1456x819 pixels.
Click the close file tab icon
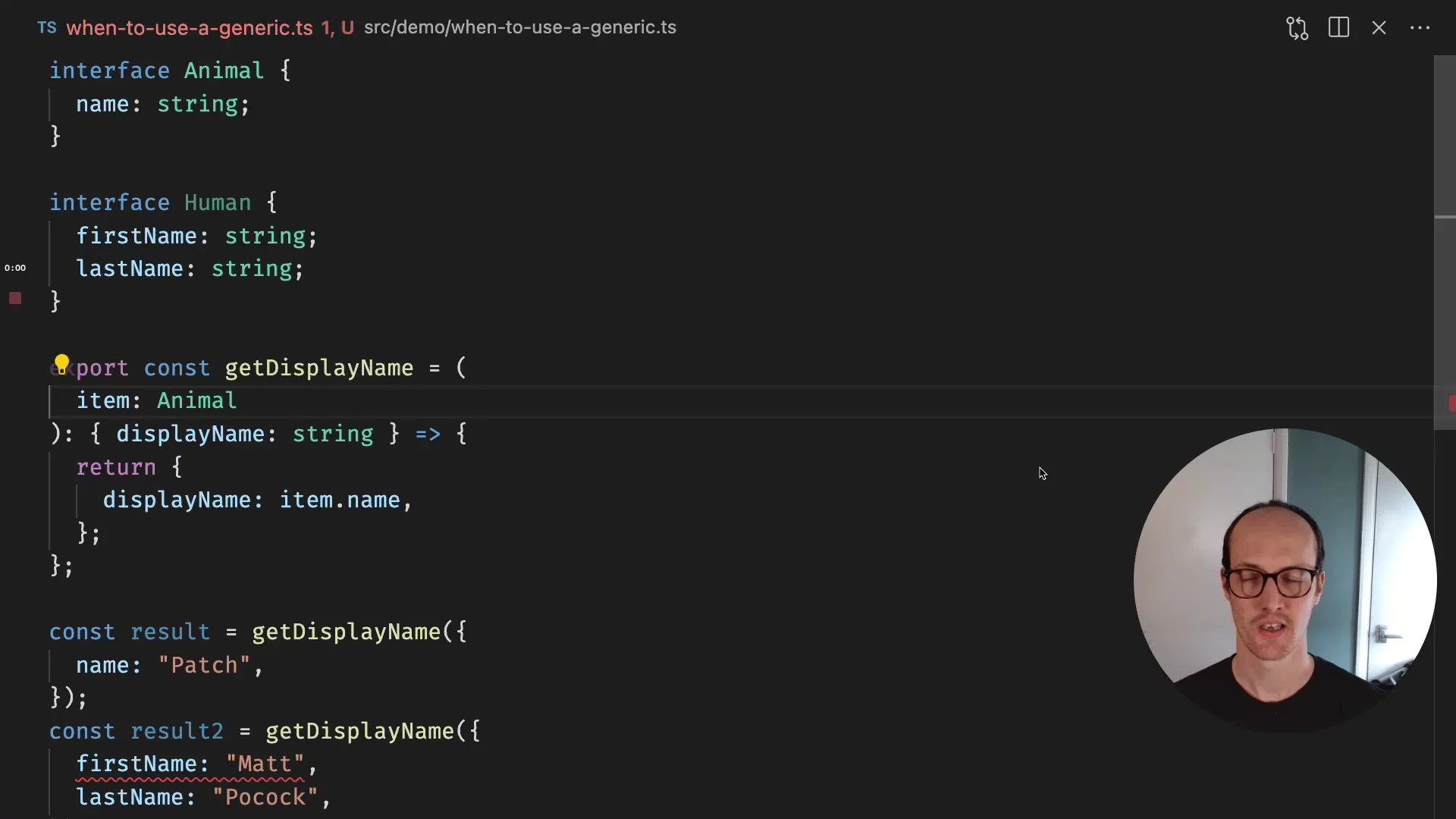(x=1379, y=27)
